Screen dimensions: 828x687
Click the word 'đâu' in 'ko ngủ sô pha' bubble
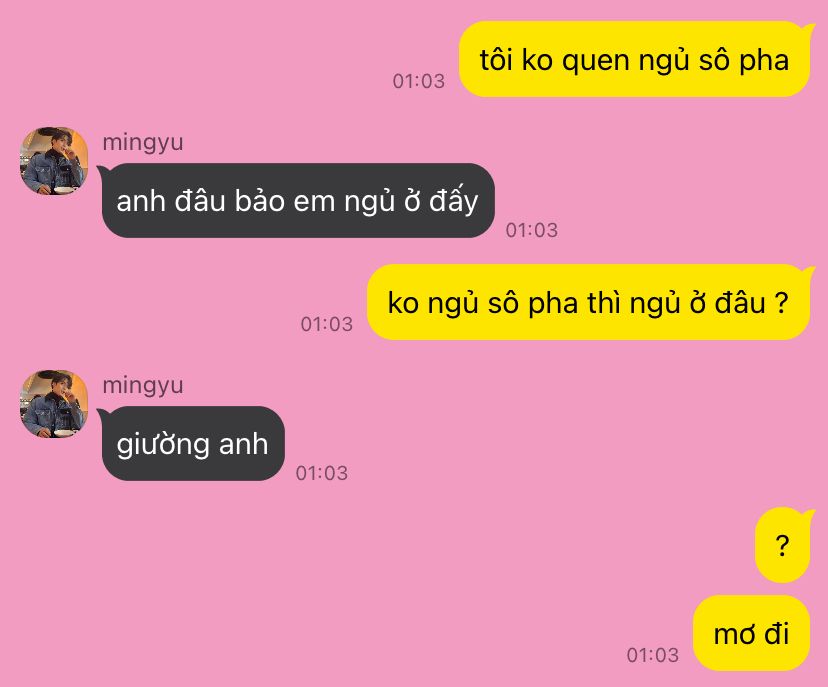click(740, 303)
